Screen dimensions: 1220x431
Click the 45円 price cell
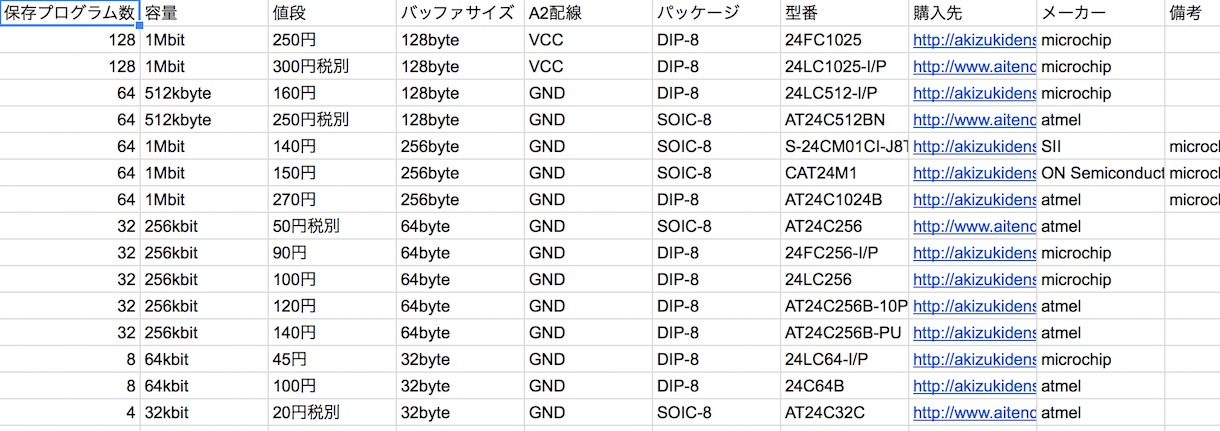pyautogui.click(x=332, y=359)
